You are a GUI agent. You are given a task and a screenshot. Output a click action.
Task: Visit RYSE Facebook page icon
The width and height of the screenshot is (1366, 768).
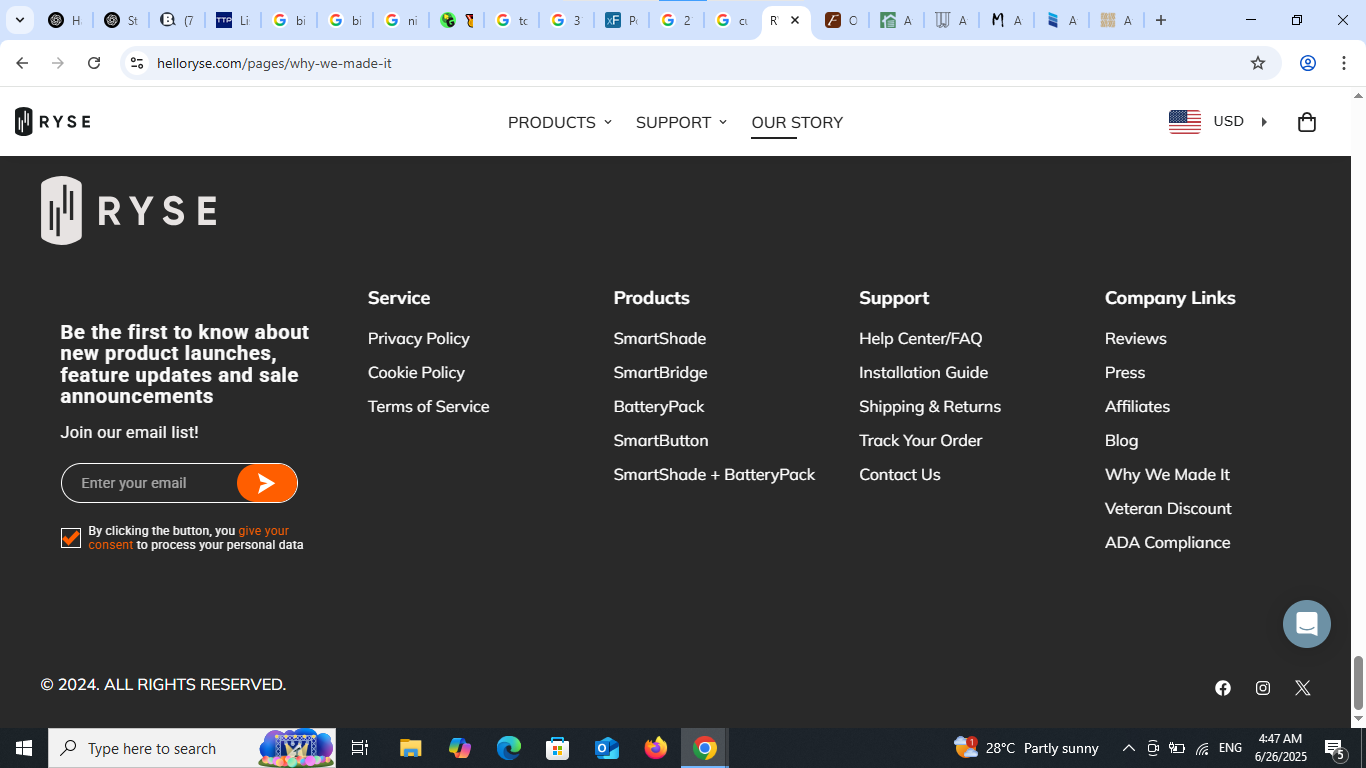1223,688
